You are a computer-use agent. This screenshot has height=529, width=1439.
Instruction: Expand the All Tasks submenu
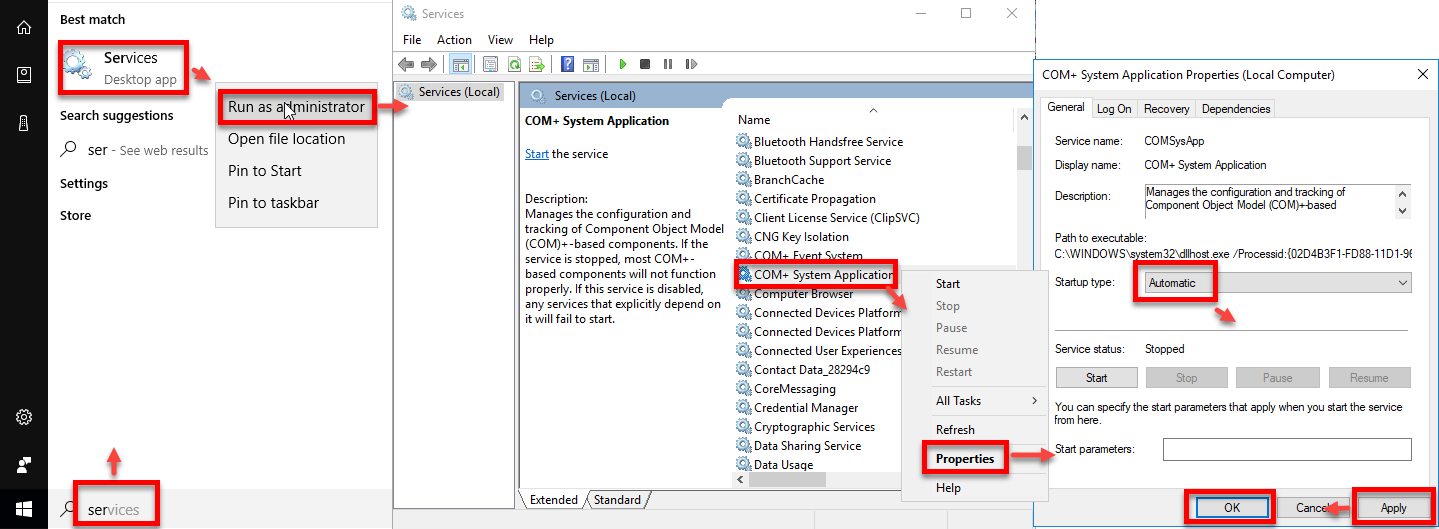pyautogui.click(x=985, y=401)
